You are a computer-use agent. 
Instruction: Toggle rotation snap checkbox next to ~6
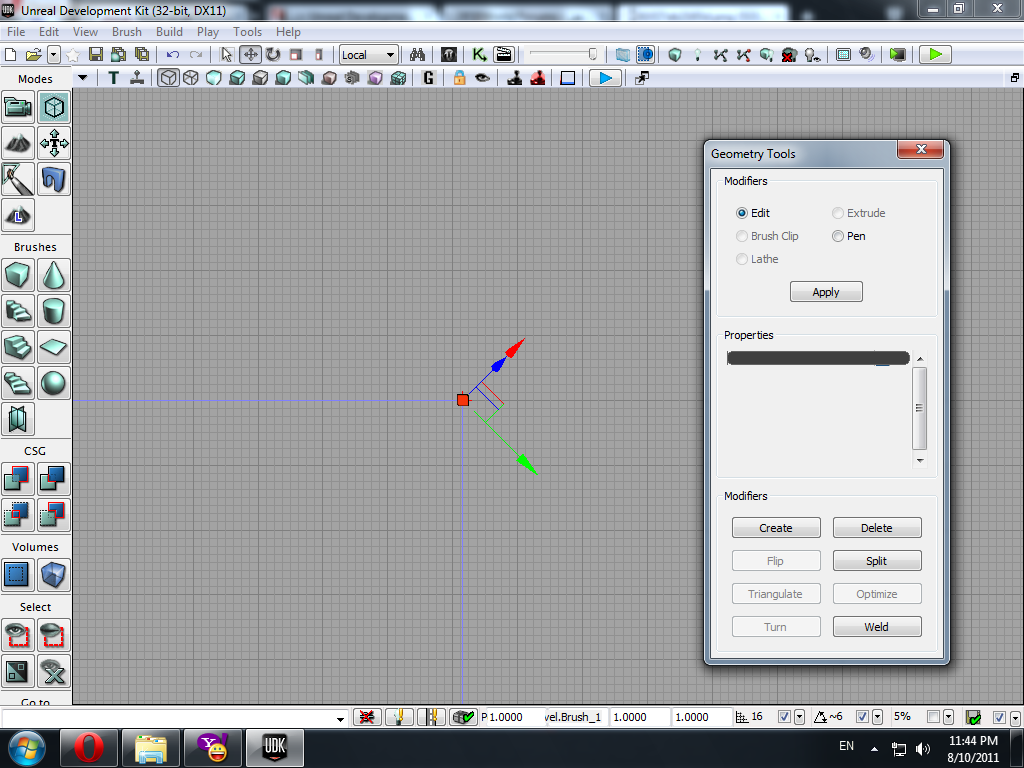(862, 717)
